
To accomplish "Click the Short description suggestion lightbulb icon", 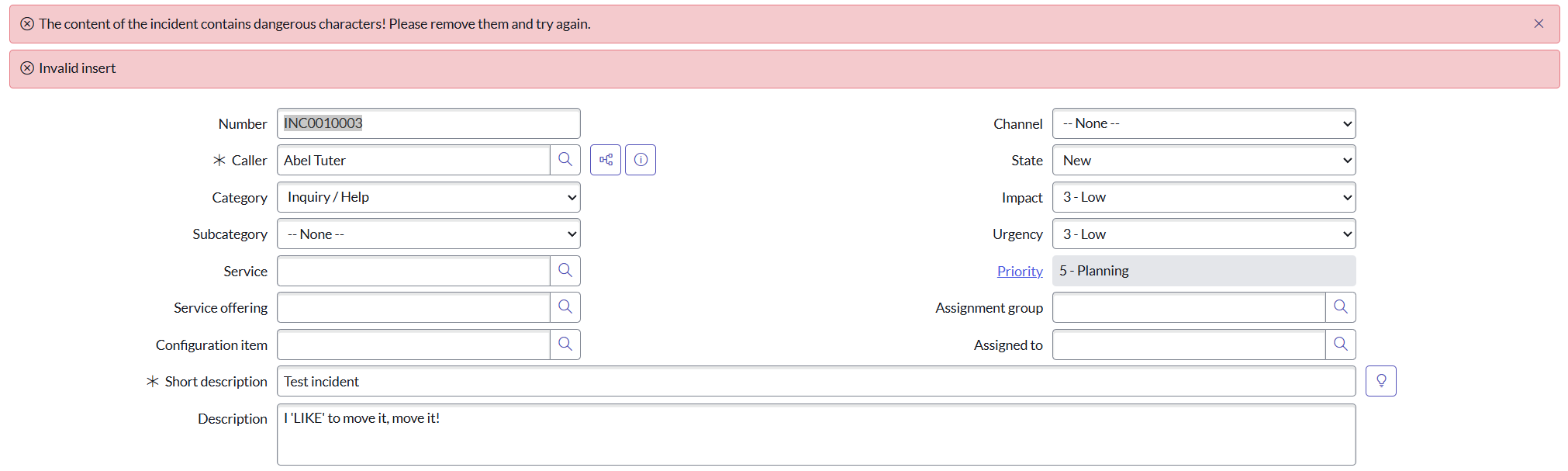I will coord(1380,381).
